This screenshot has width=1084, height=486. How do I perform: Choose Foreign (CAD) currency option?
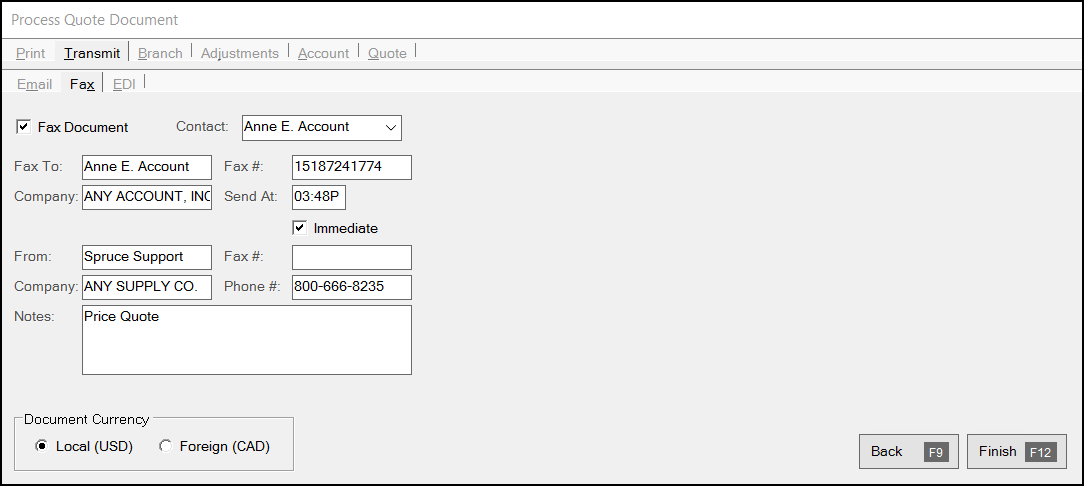point(165,447)
